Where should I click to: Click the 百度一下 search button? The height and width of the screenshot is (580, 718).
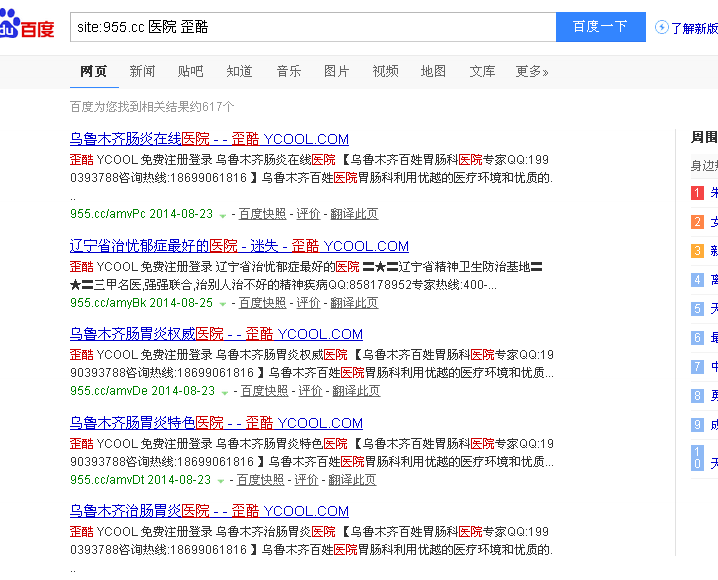[x=601, y=27]
